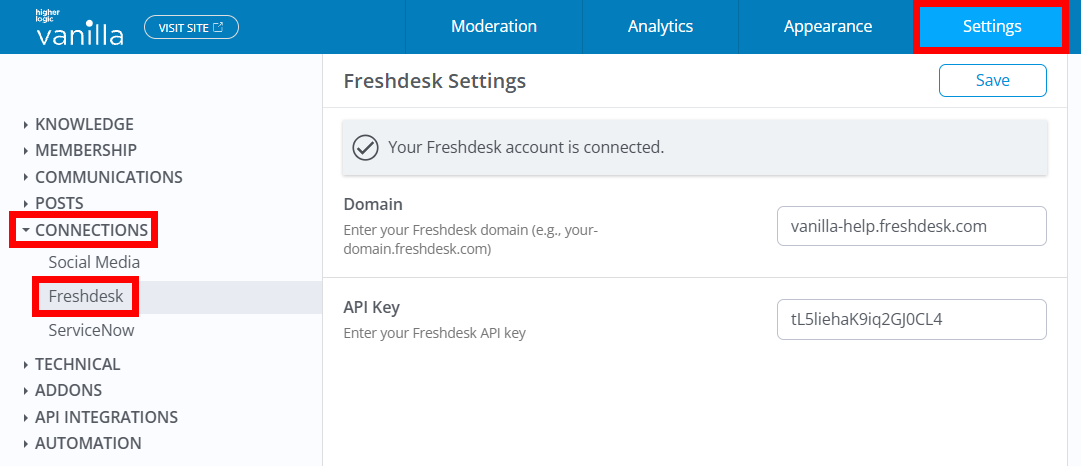Save the Freshdesk settings
Image resolution: width=1081 pixels, height=466 pixels.
(x=992, y=80)
